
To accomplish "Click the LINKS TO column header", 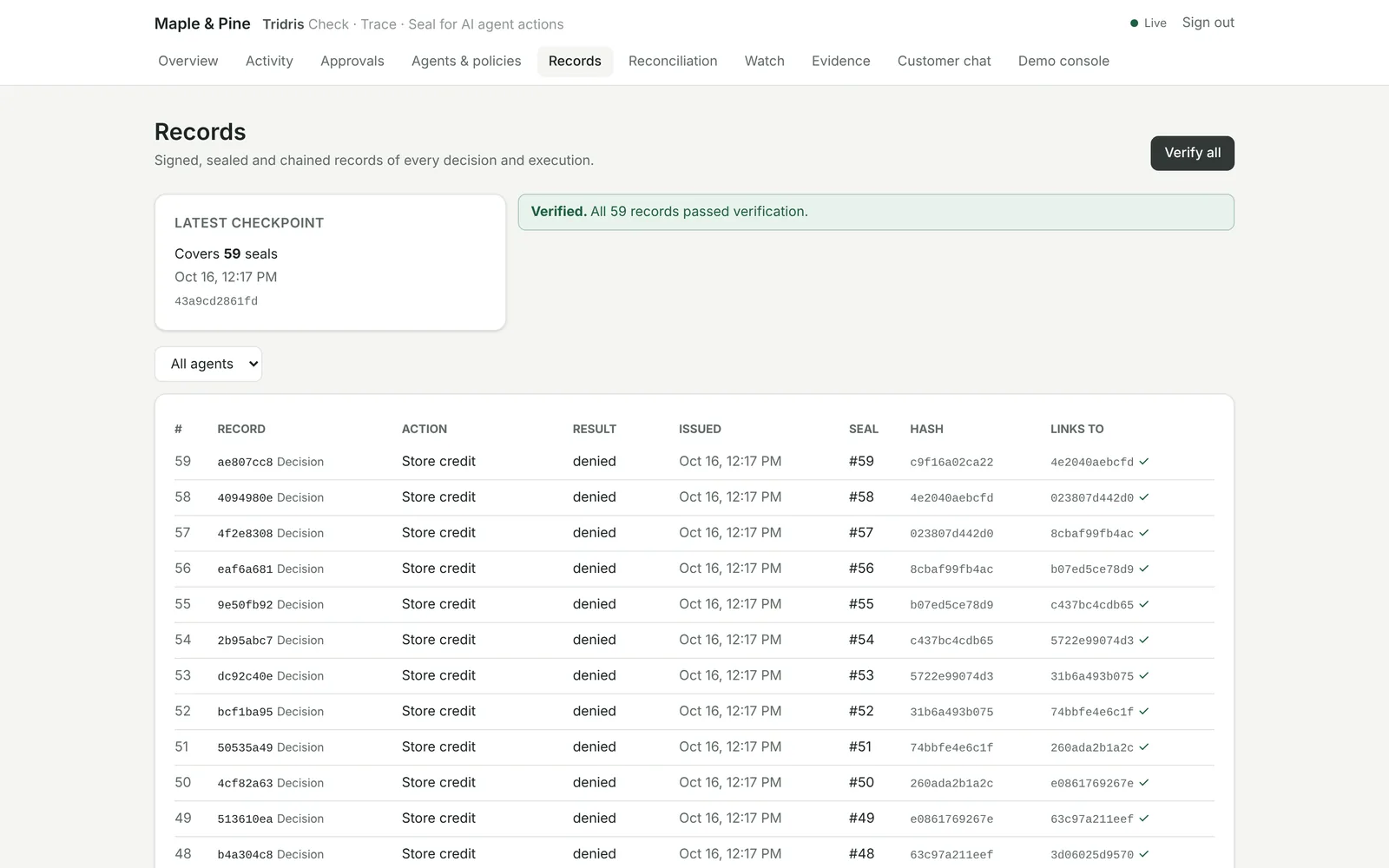I will [x=1076, y=429].
